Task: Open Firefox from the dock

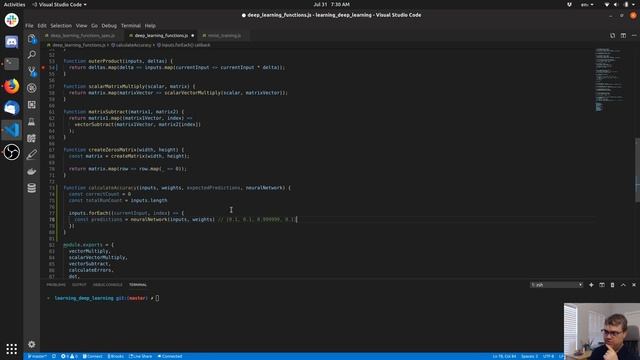Action: click(11, 86)
